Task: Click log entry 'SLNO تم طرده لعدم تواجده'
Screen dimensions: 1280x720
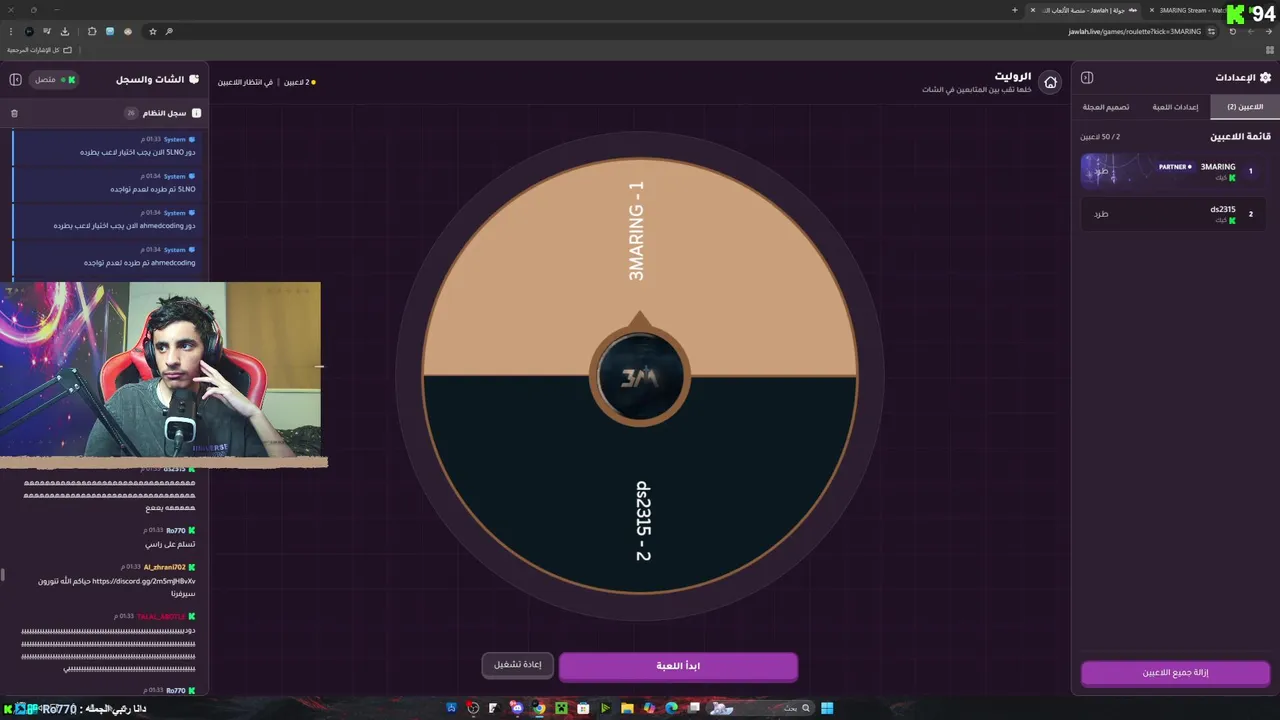Action: tap(153, 189)
